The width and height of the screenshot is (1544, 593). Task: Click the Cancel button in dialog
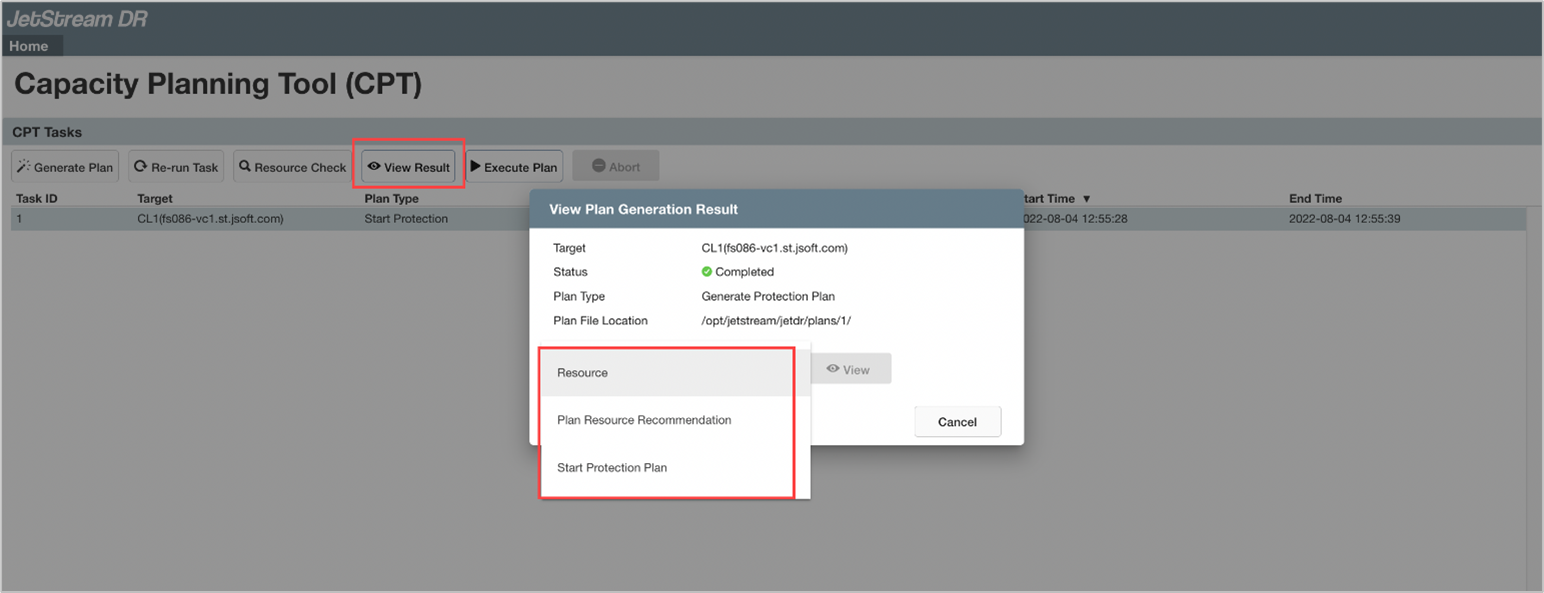(x=957, y=422)
